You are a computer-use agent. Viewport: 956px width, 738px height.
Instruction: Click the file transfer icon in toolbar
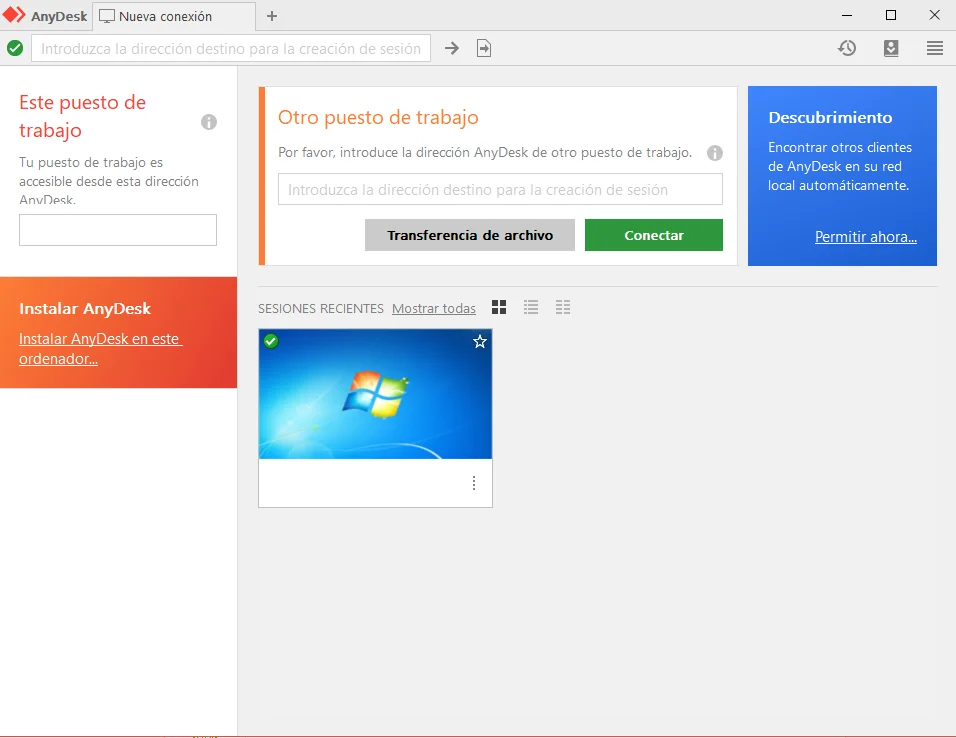tap(484, 48)
